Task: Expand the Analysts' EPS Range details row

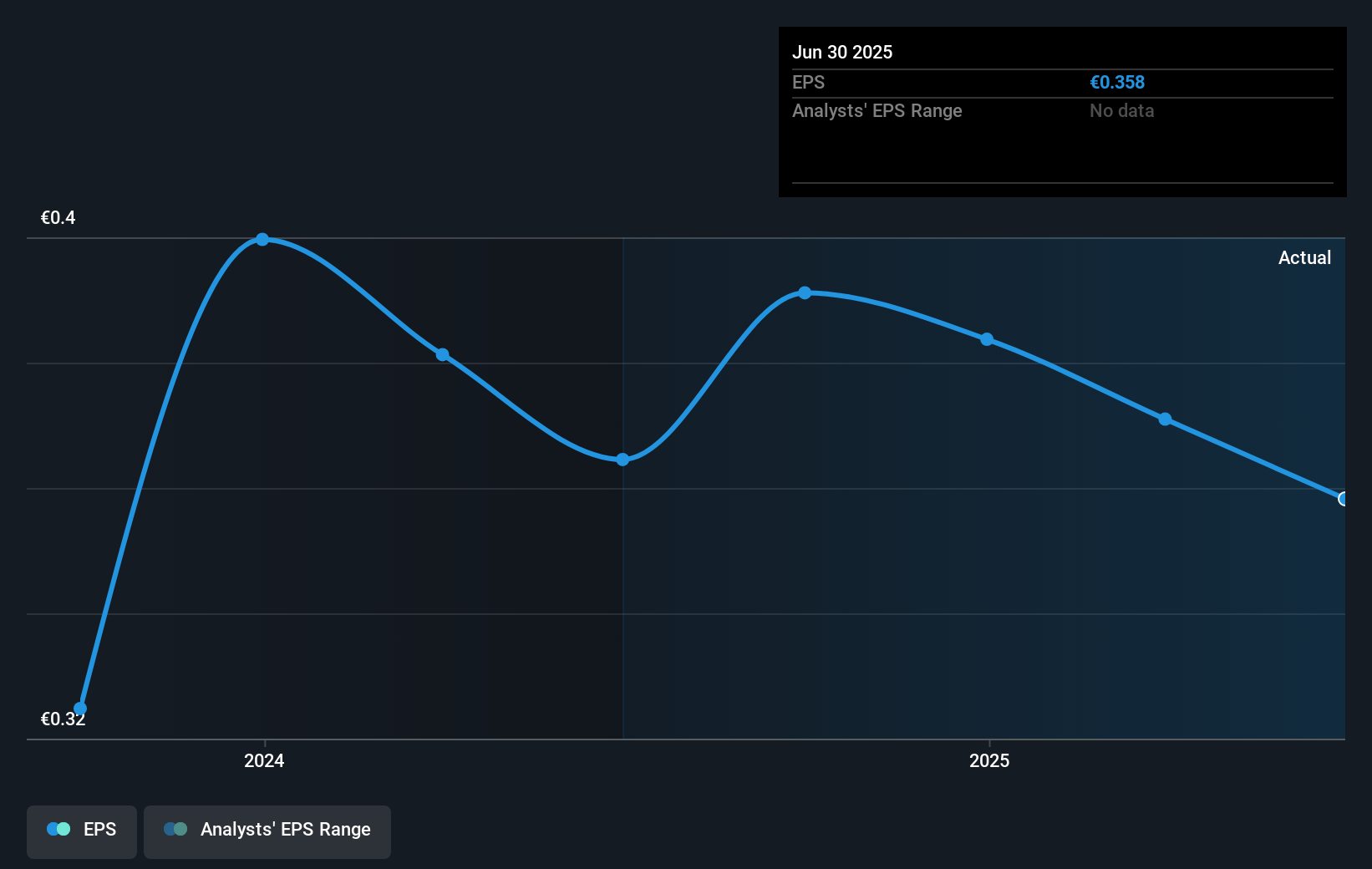Action: (x=877, y=110)
